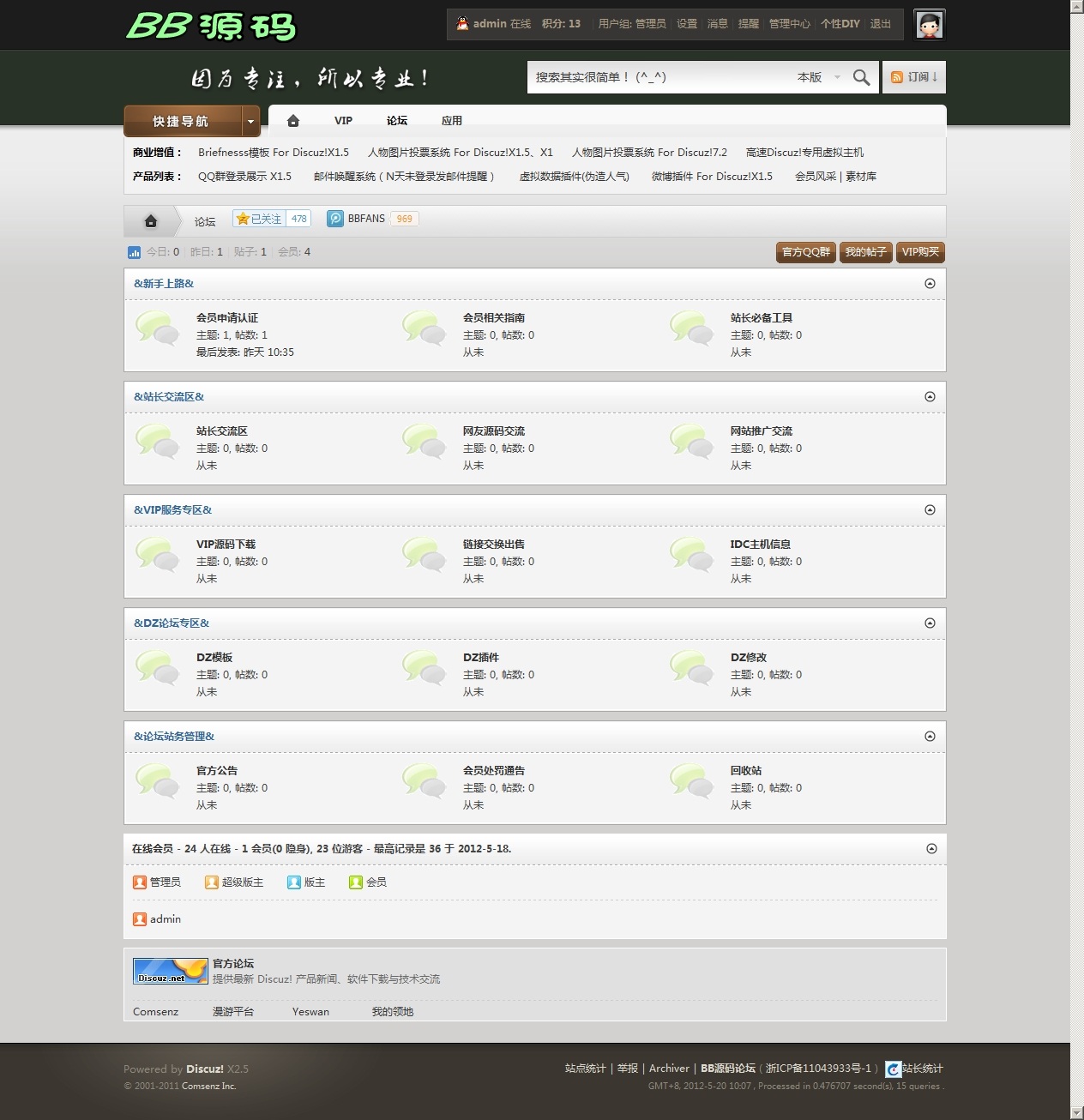Click the 超级版主 legend user icon
Image resolution: width=1084 pixels, height=1120 pixels.
212,882
